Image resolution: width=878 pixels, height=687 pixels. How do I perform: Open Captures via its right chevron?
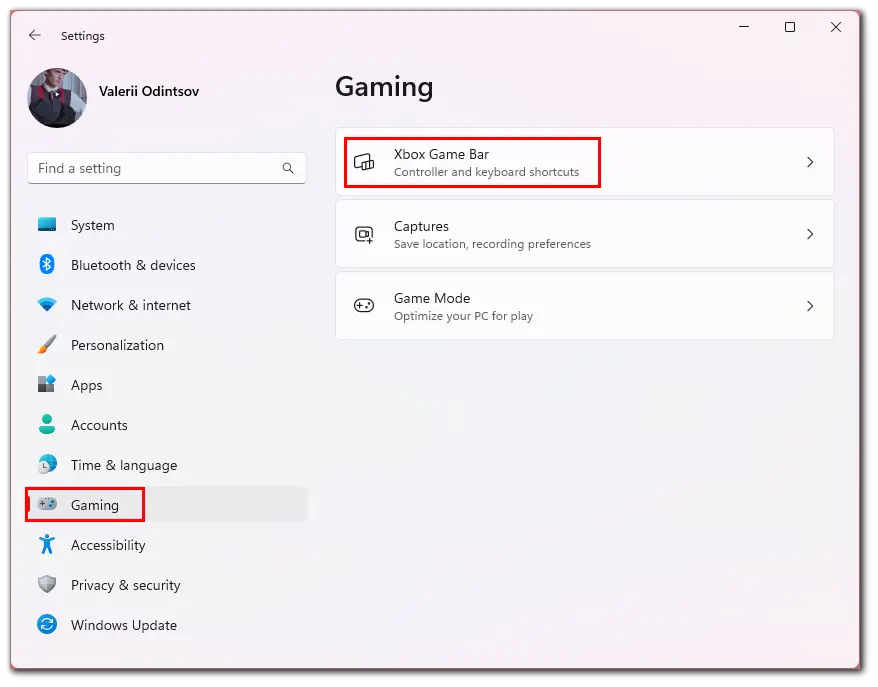click(810, 234)
